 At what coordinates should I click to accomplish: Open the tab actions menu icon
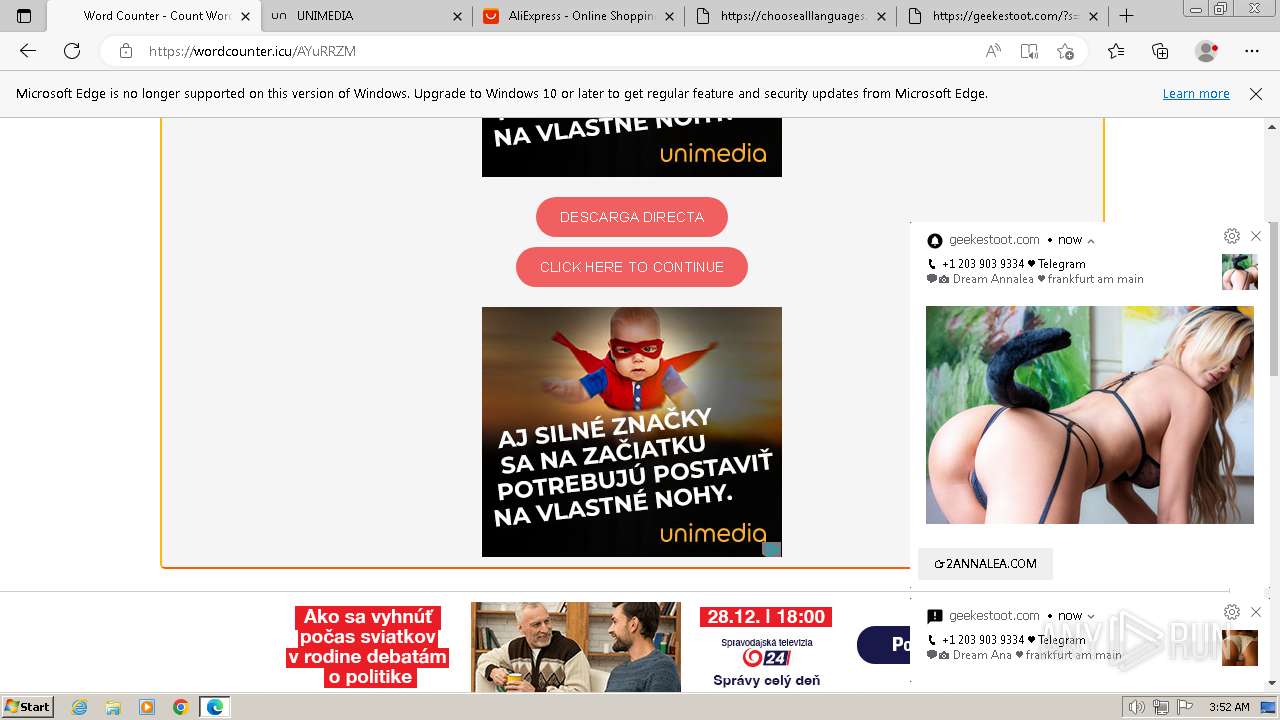tap(24, 16)
